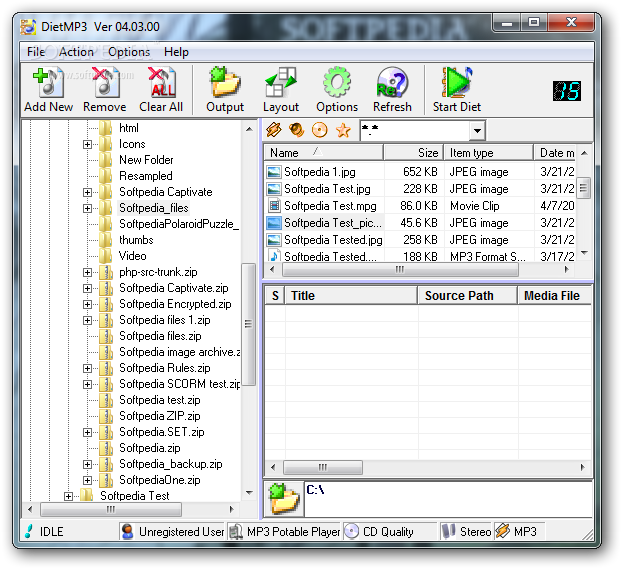Click the speaker filter icon above file list
The width and height of the screenshot is (622, 569).
point(296,130)
